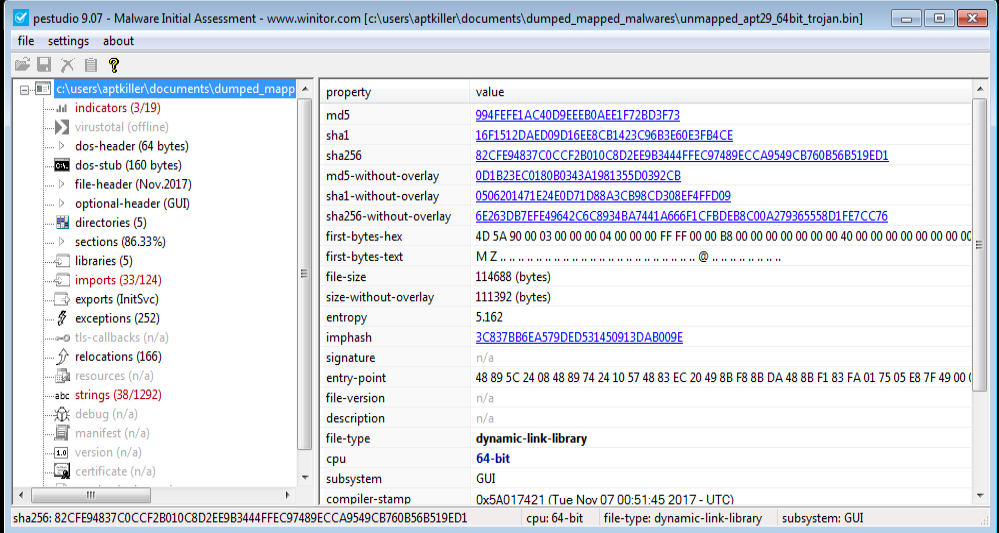The image size is (999, 533).
Task: Open the about menu
Action: [x=119, y=41]
